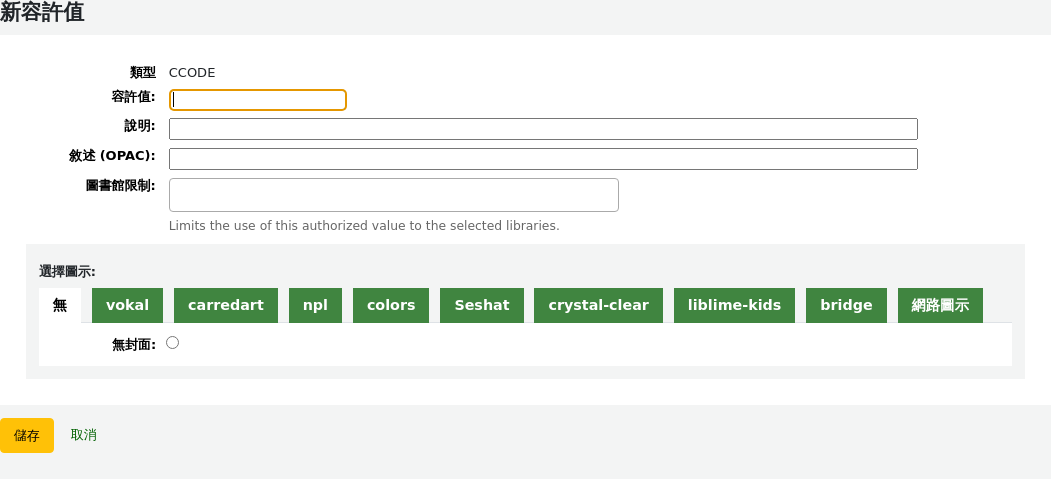Open the colors icon tab

click(390, 306)
